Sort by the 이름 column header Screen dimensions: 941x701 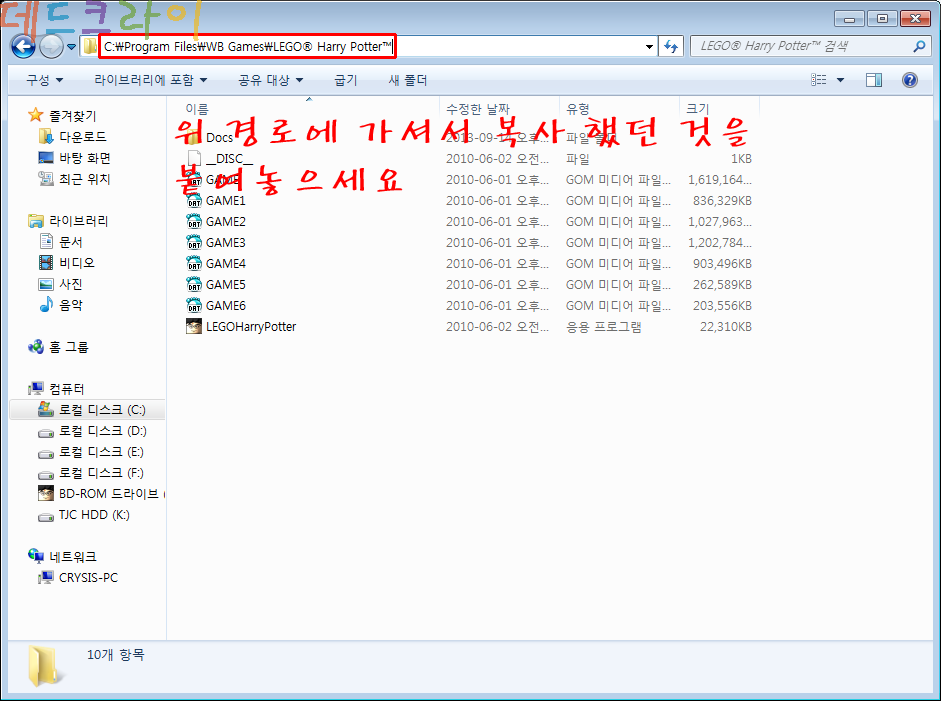click(x=197, y=109)
